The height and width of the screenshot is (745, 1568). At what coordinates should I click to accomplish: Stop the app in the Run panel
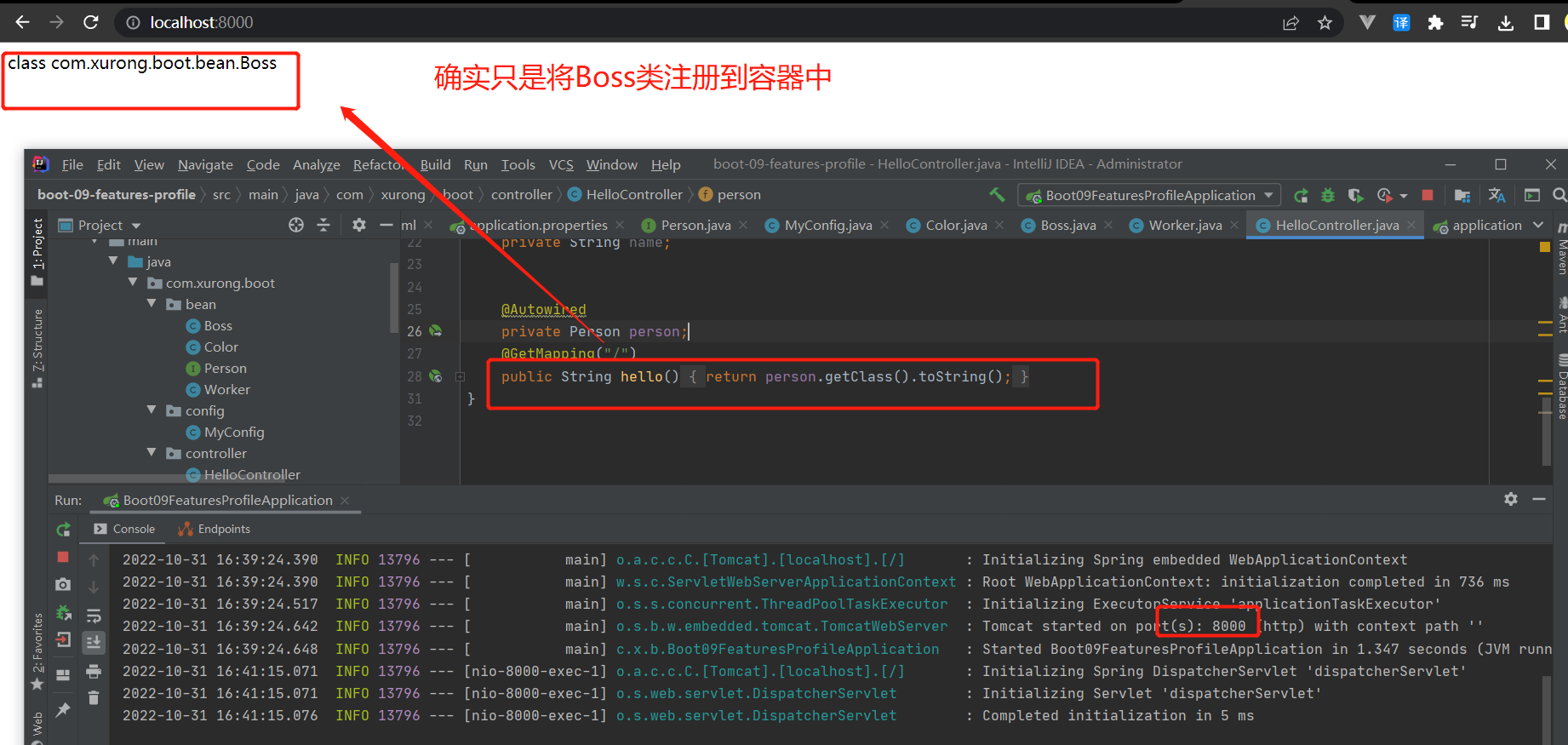[x=63, y=557]
